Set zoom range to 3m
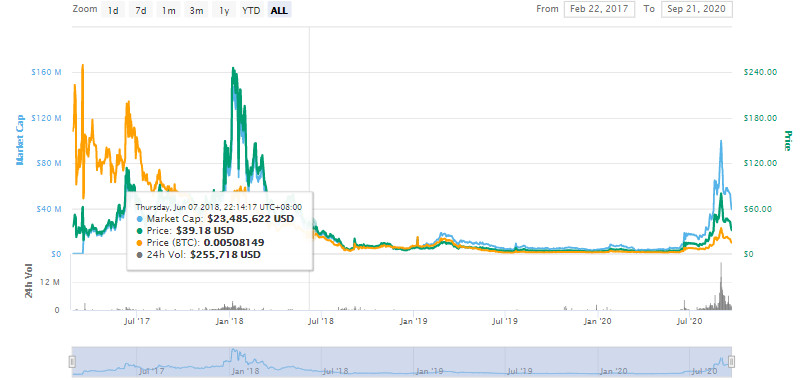This screenshot has width=800, height=380. (196, 10)
